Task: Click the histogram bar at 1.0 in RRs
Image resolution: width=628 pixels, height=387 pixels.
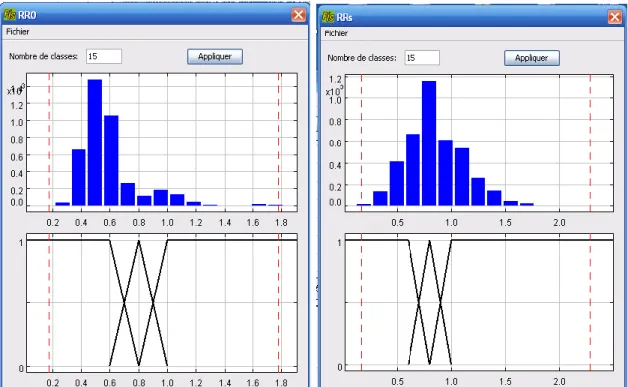Action: tap(445, 173)
